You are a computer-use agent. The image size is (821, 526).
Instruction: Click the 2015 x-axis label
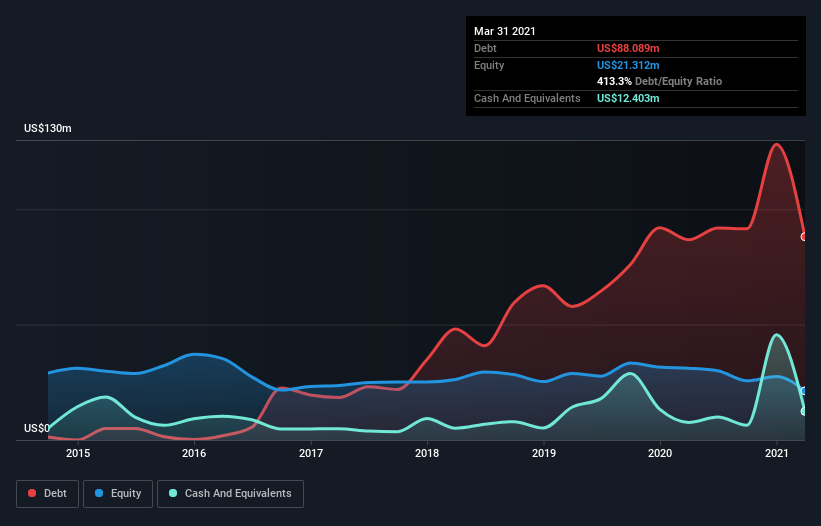[77, 453]
